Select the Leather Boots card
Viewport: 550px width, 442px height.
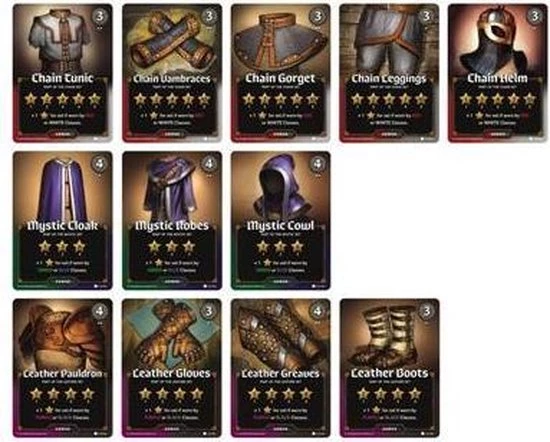[389, 368]
